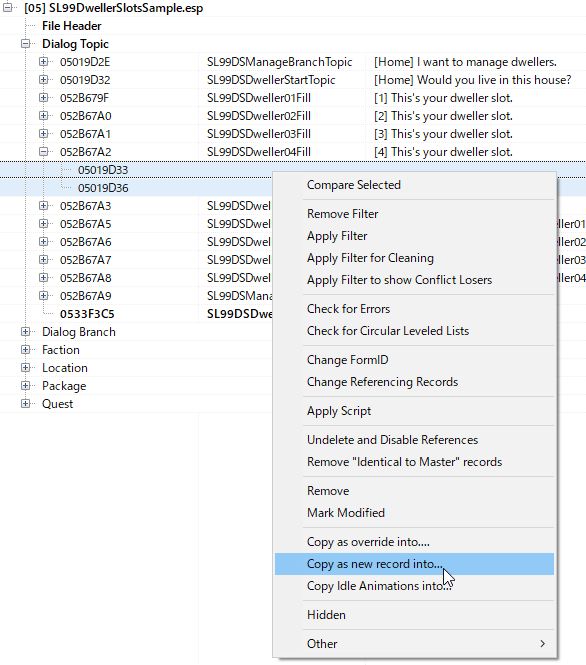Click SL99DSDweller04Fill editor ID
This screenshot has width=586, height=665.
coord(259,152)
